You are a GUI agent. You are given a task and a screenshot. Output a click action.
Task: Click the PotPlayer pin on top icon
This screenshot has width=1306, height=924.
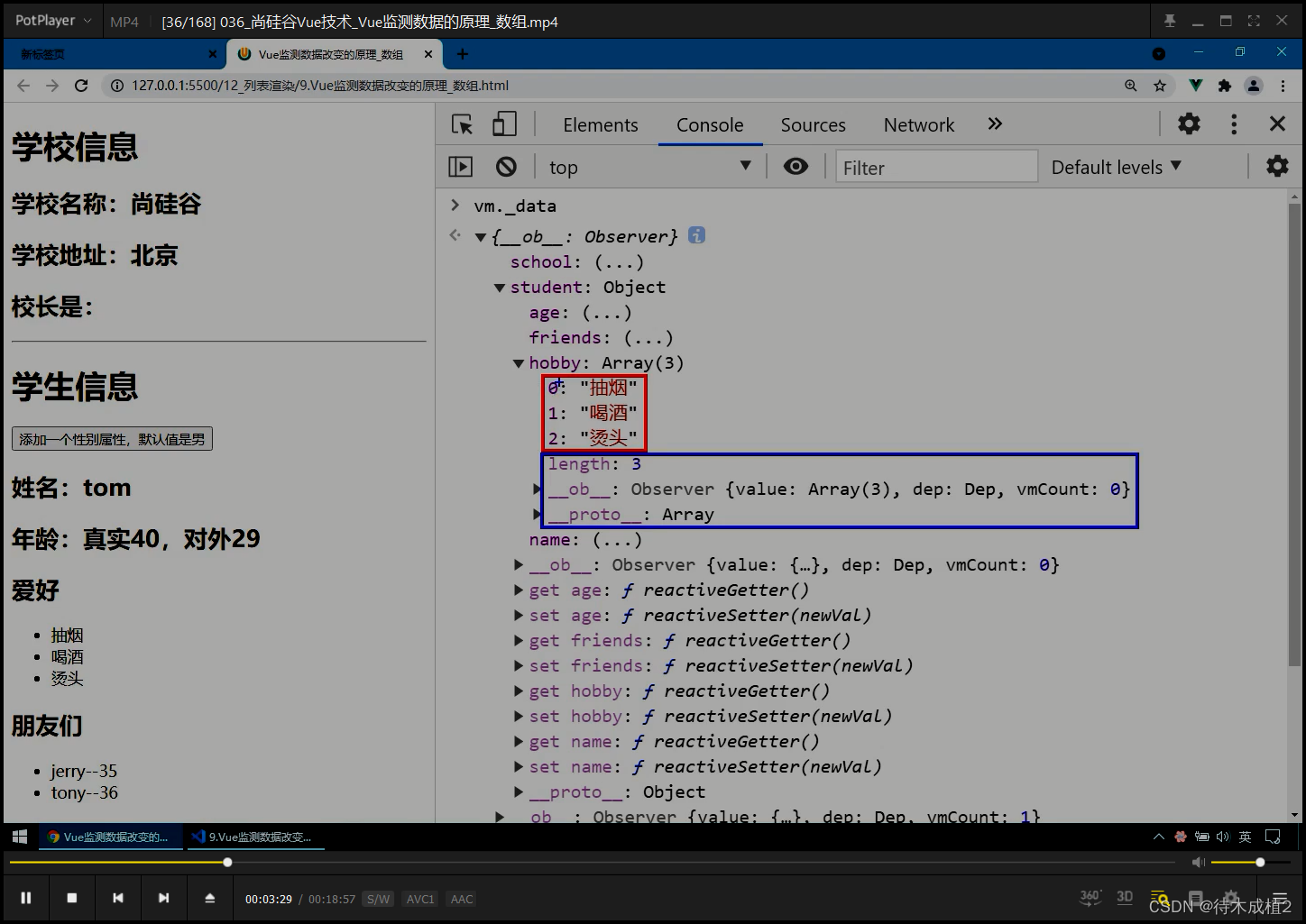[1170, 21]
